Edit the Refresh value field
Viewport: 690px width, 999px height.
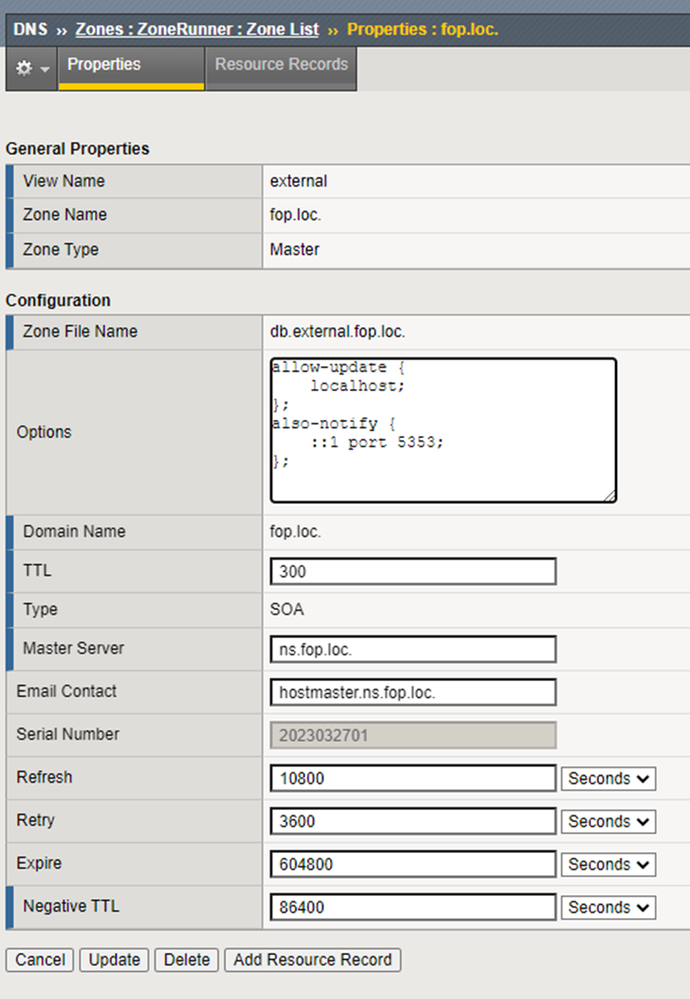point(413,779)
